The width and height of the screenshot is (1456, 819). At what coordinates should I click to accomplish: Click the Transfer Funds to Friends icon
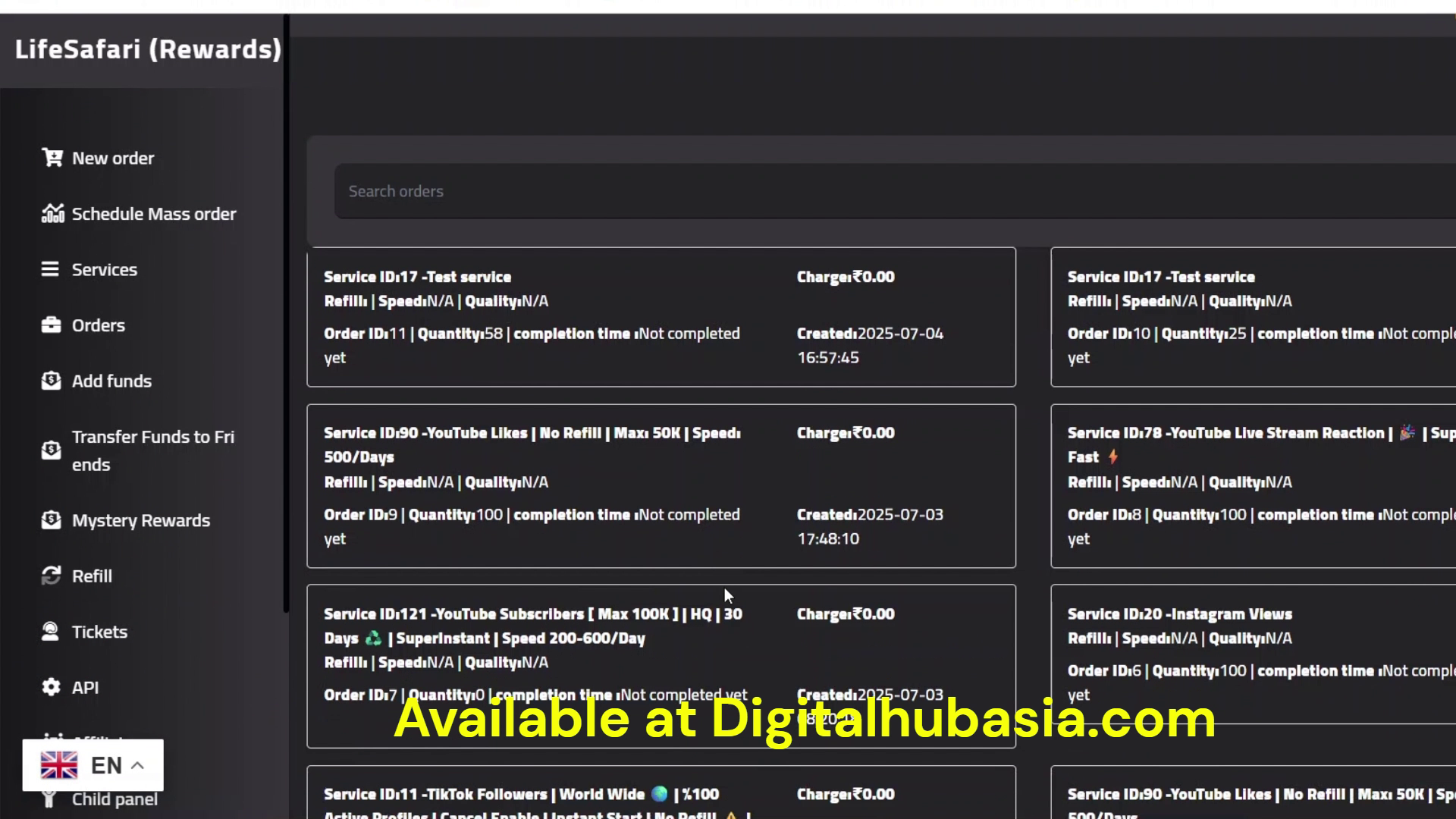tap(51, 450)
